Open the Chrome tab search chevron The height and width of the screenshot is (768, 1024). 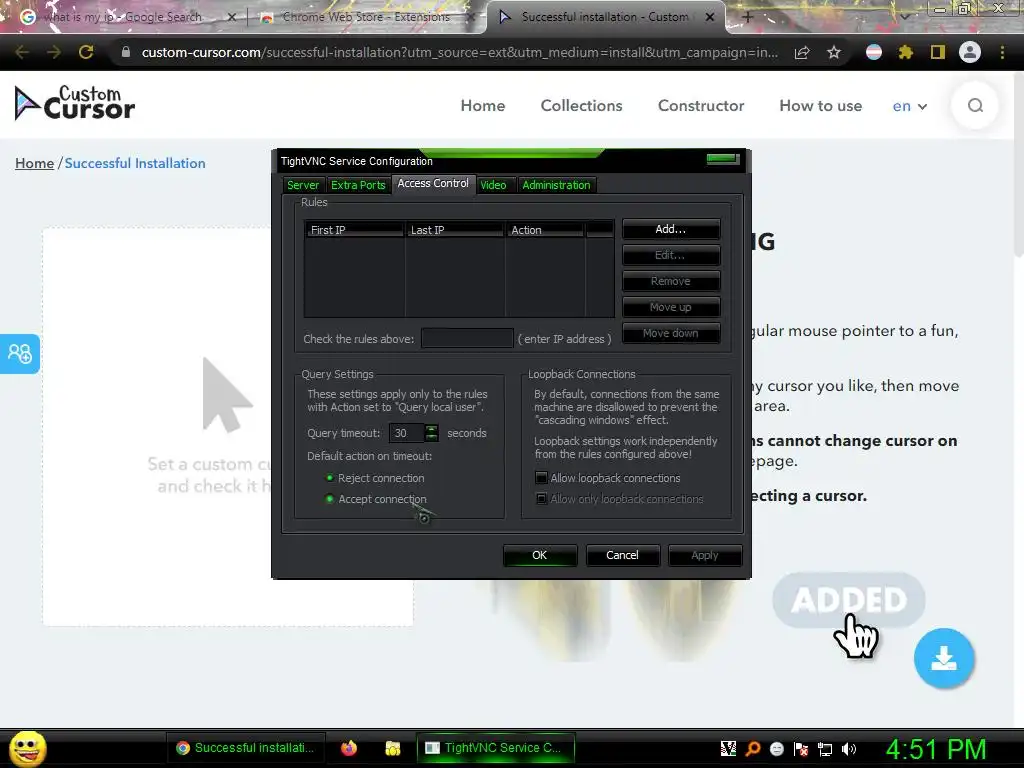click(904, 17)
